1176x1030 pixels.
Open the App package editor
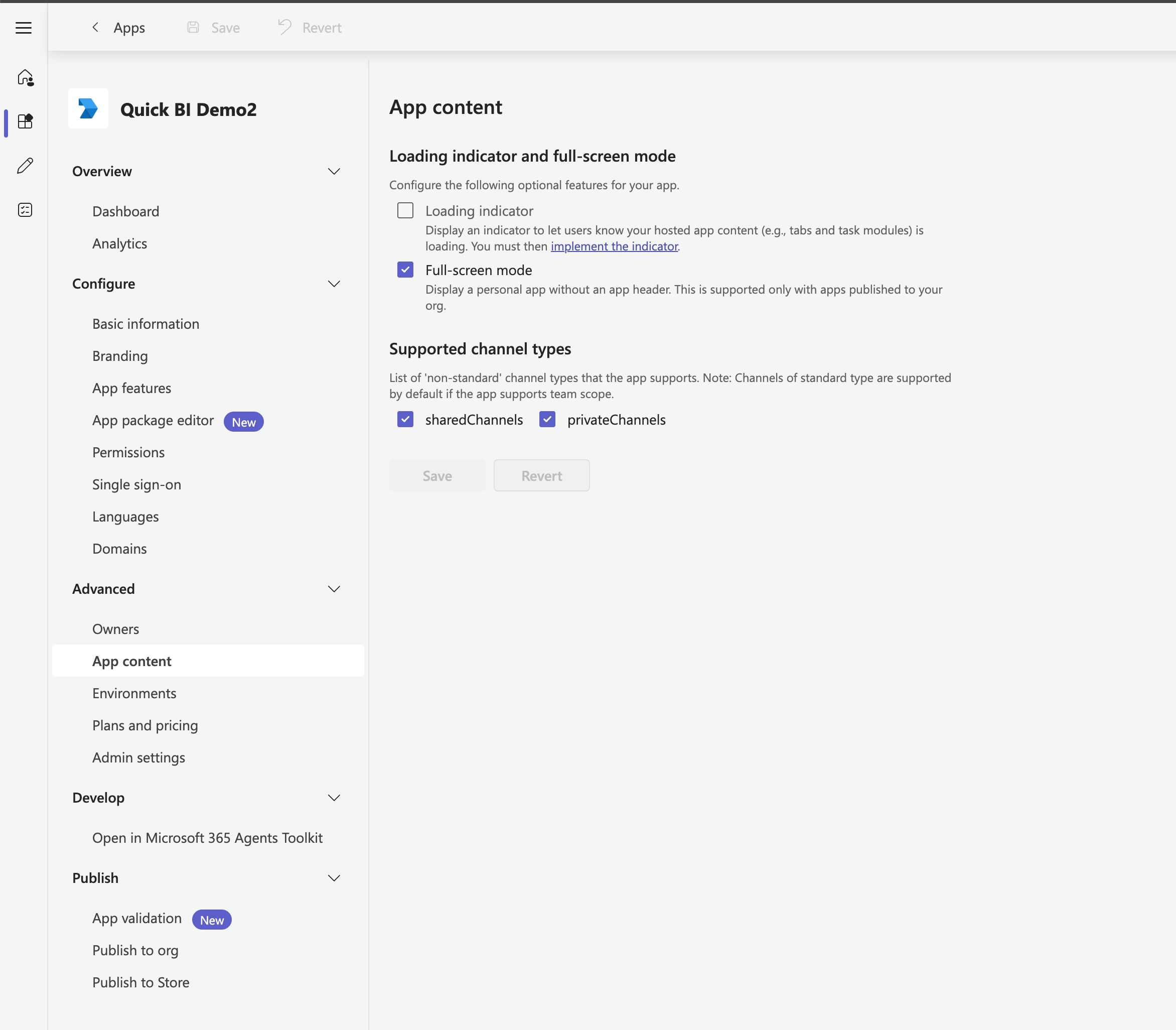click(x=153, y=420)
